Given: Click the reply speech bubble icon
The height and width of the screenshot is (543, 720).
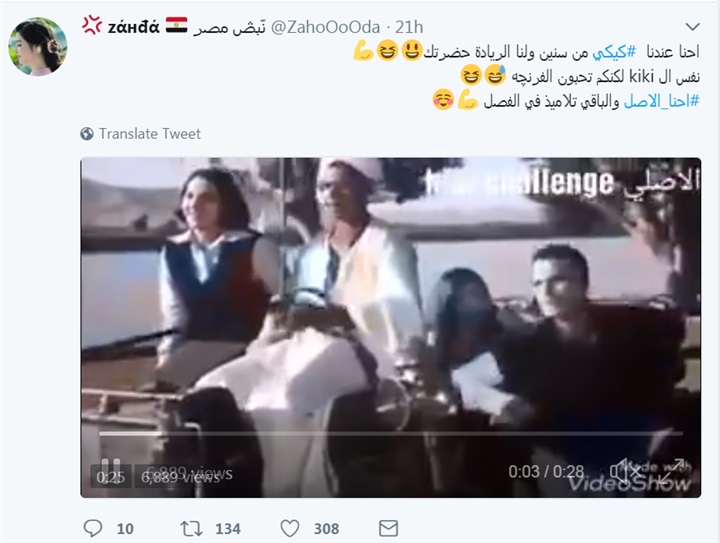Looking at the screenshot, I should pos(93,528).
